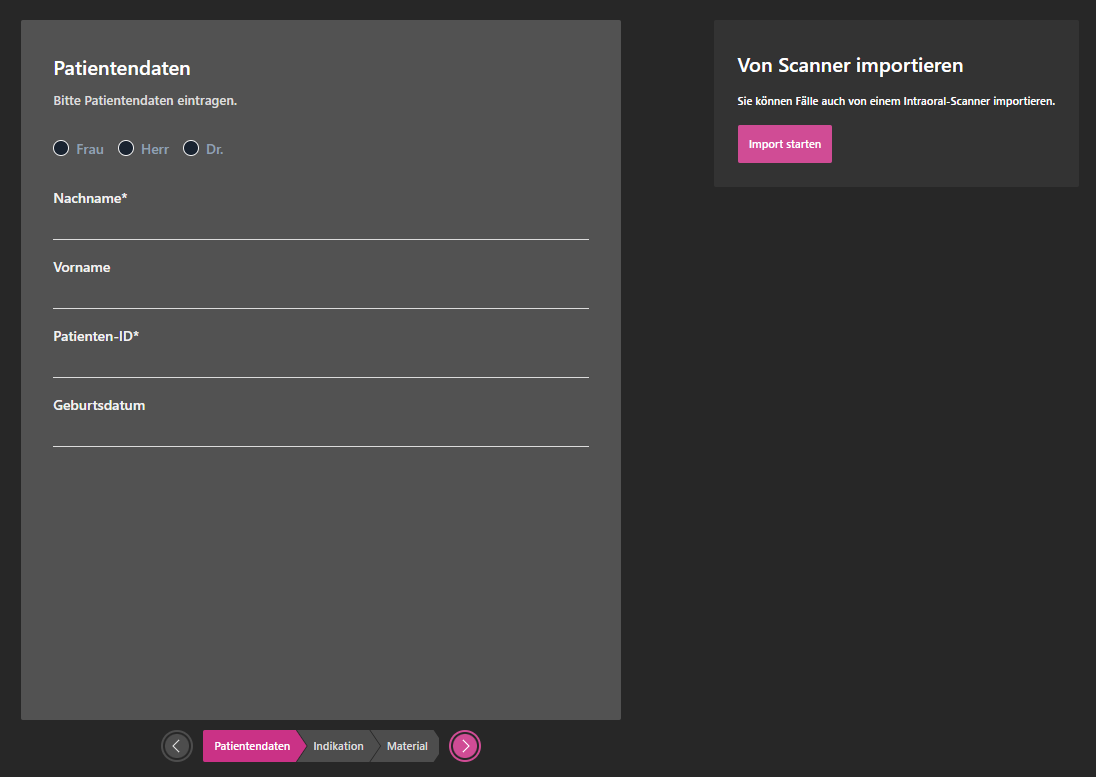The height and width of the screenshot is (777, 1096).
Task: Go back using the left arrow button
Action: click(x=177, y=746)
